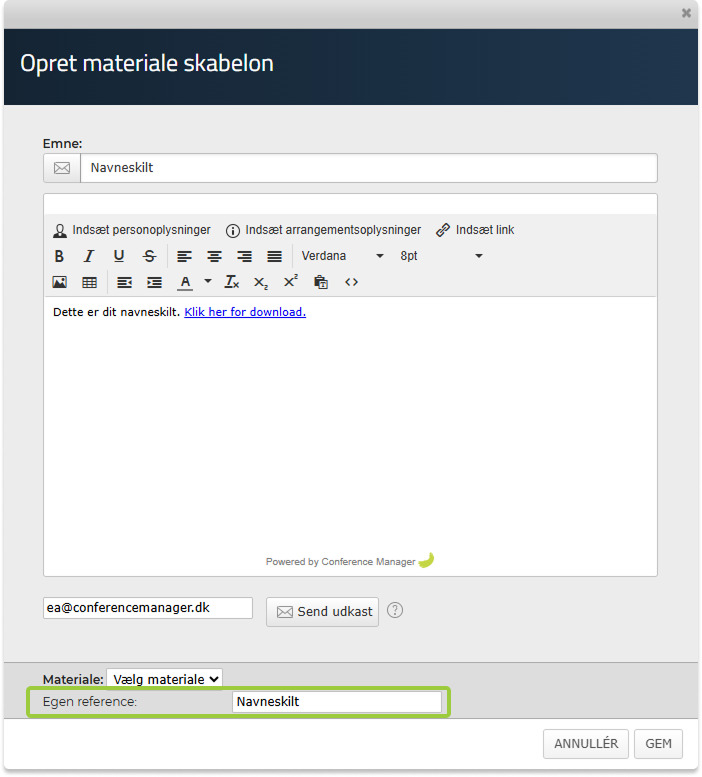Clear formatting from text
Screen dimensions: 702x777
point(231,282)
